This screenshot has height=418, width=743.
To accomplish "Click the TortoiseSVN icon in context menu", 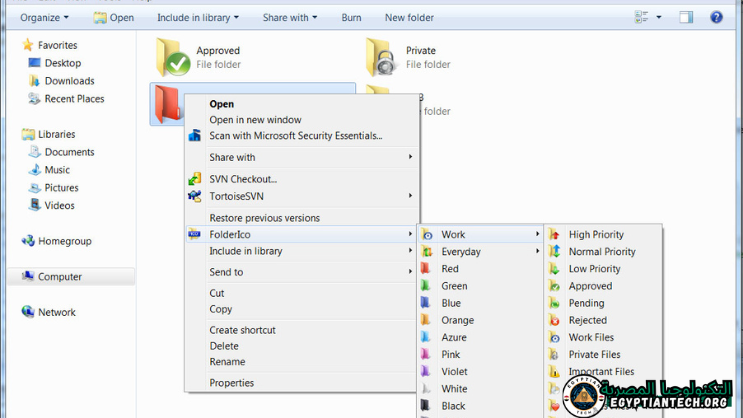I will 195,196.
